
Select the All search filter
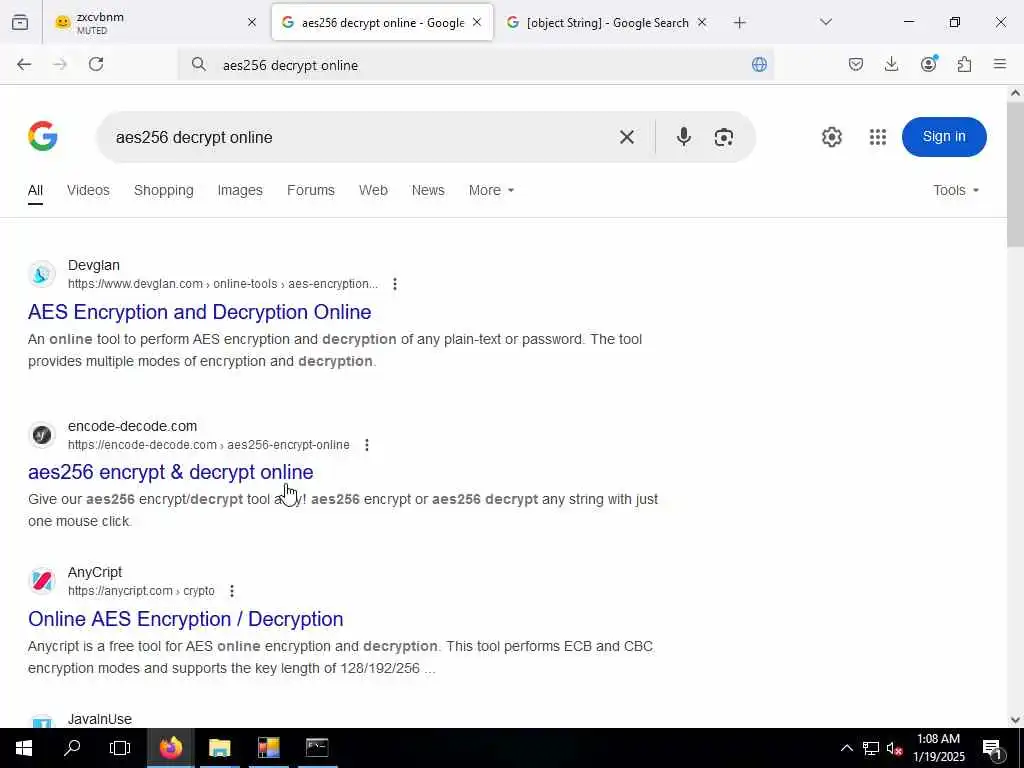pyautogui.click(x=35, y=190)
